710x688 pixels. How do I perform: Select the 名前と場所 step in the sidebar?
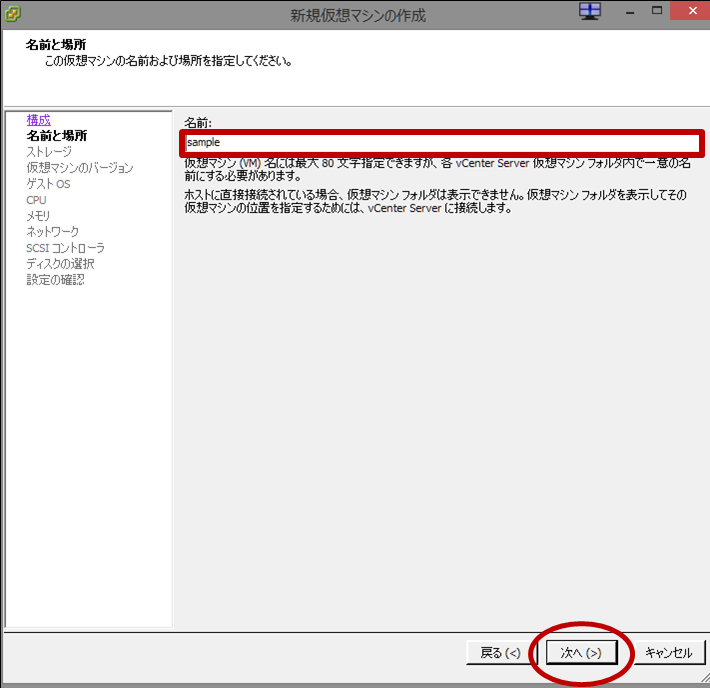click(57, 135)
